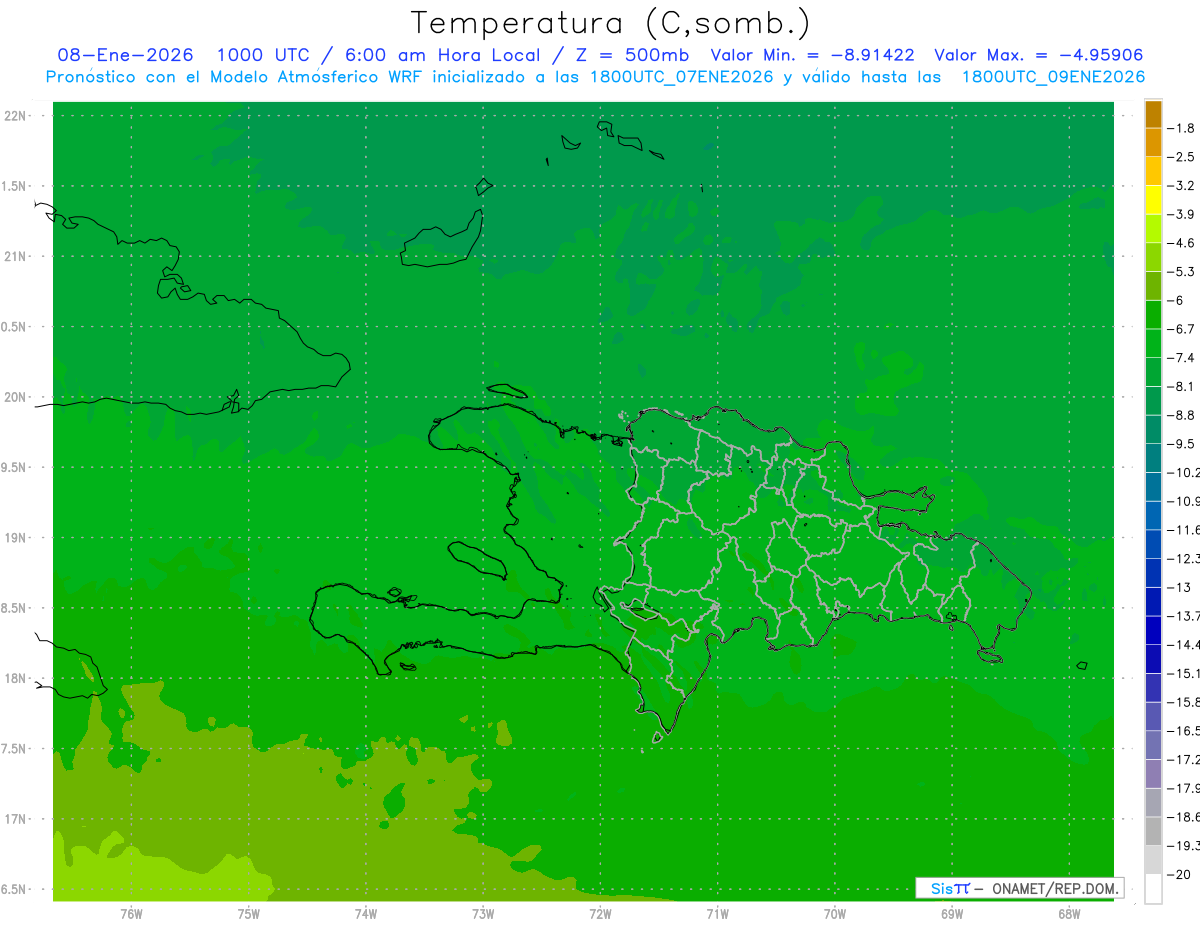Select the dark orange swatch atop the colorbar

(1153, 114)
